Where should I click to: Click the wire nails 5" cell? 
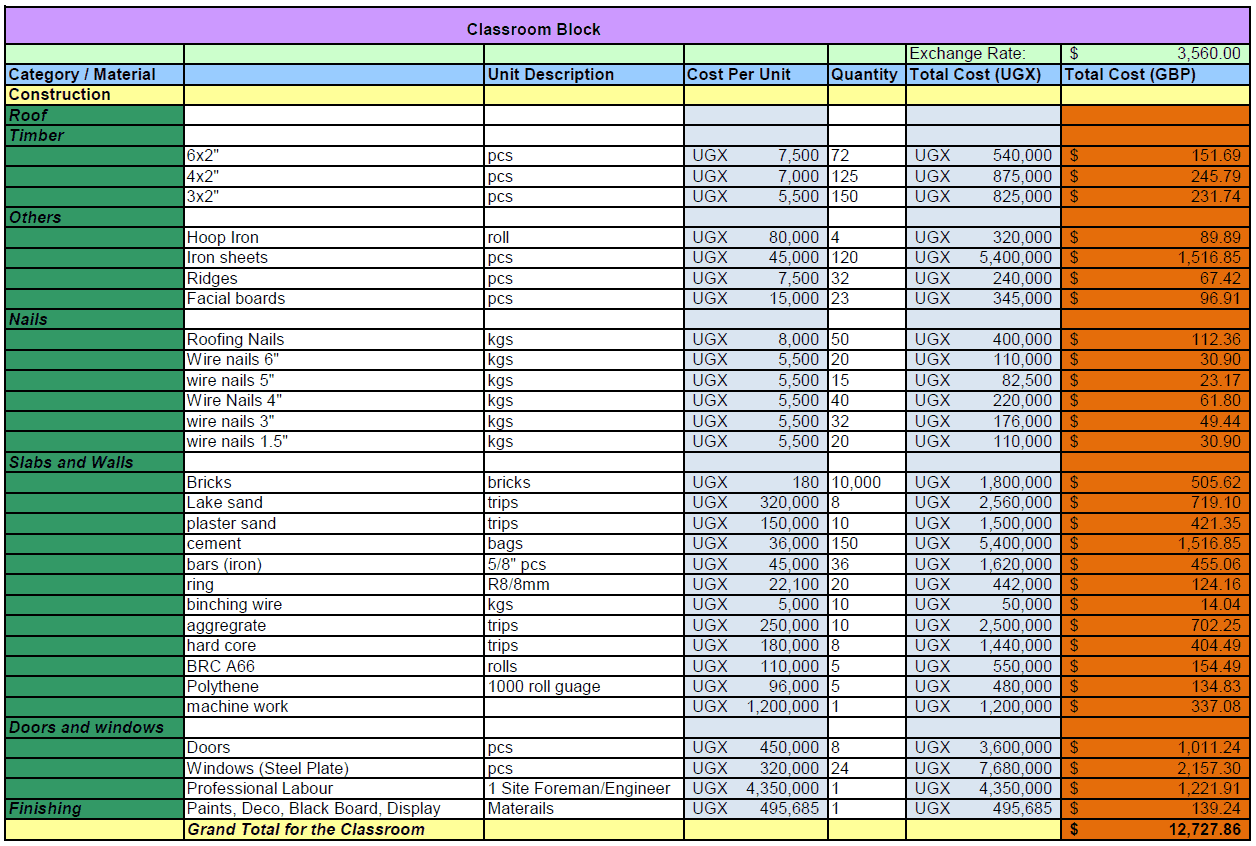coord(334,380)
